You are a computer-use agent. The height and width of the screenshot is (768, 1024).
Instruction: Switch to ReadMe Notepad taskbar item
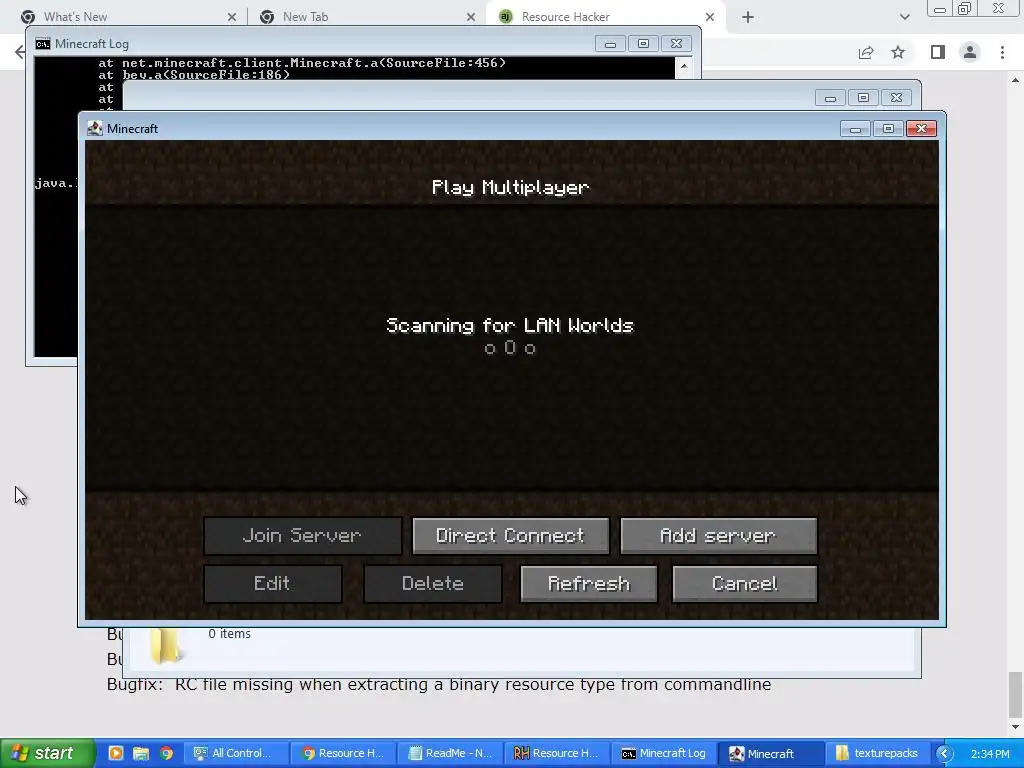(x=450, y=753)
